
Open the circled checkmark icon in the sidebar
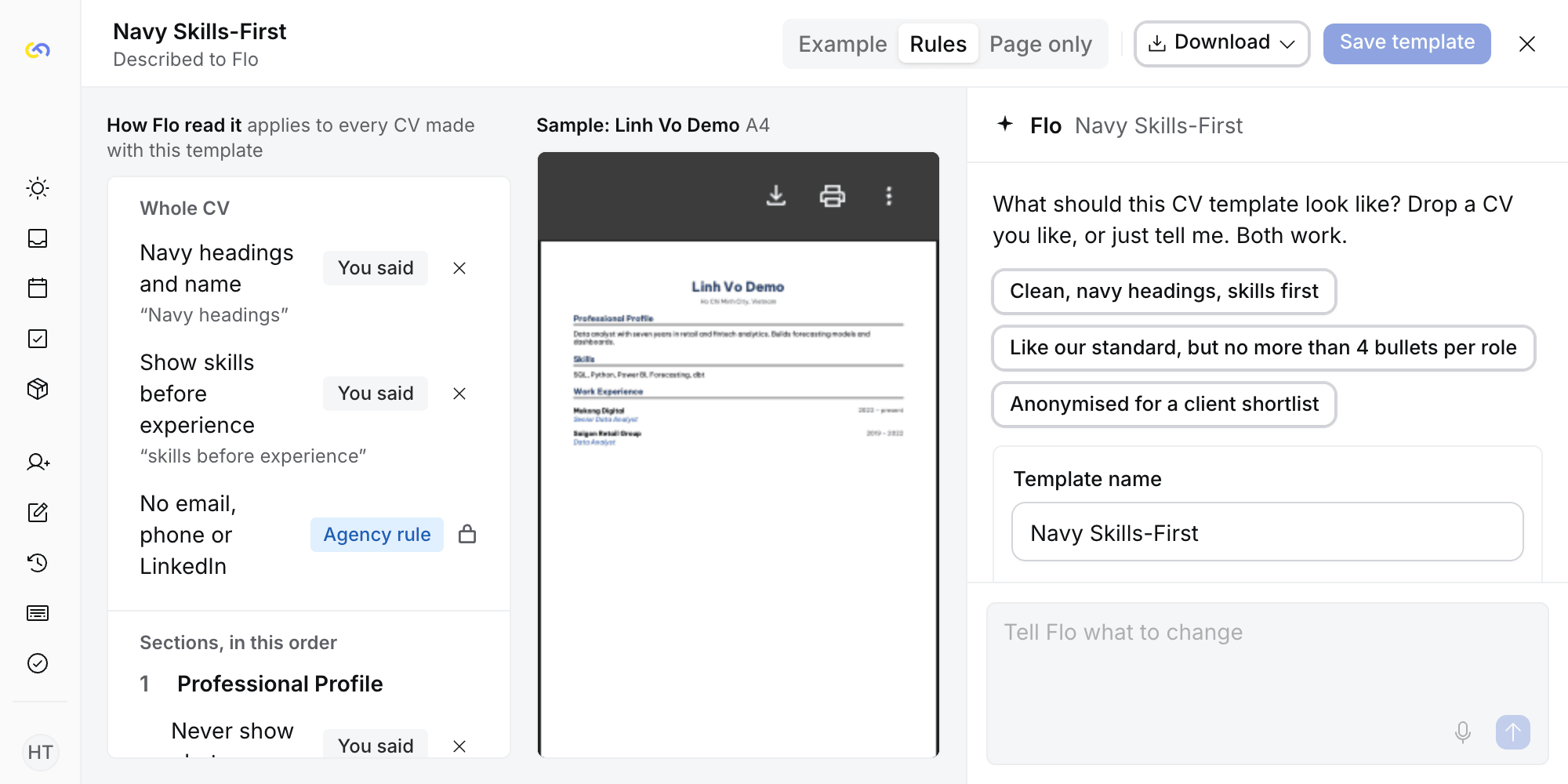pyautogui.click(x=38, y=663)
